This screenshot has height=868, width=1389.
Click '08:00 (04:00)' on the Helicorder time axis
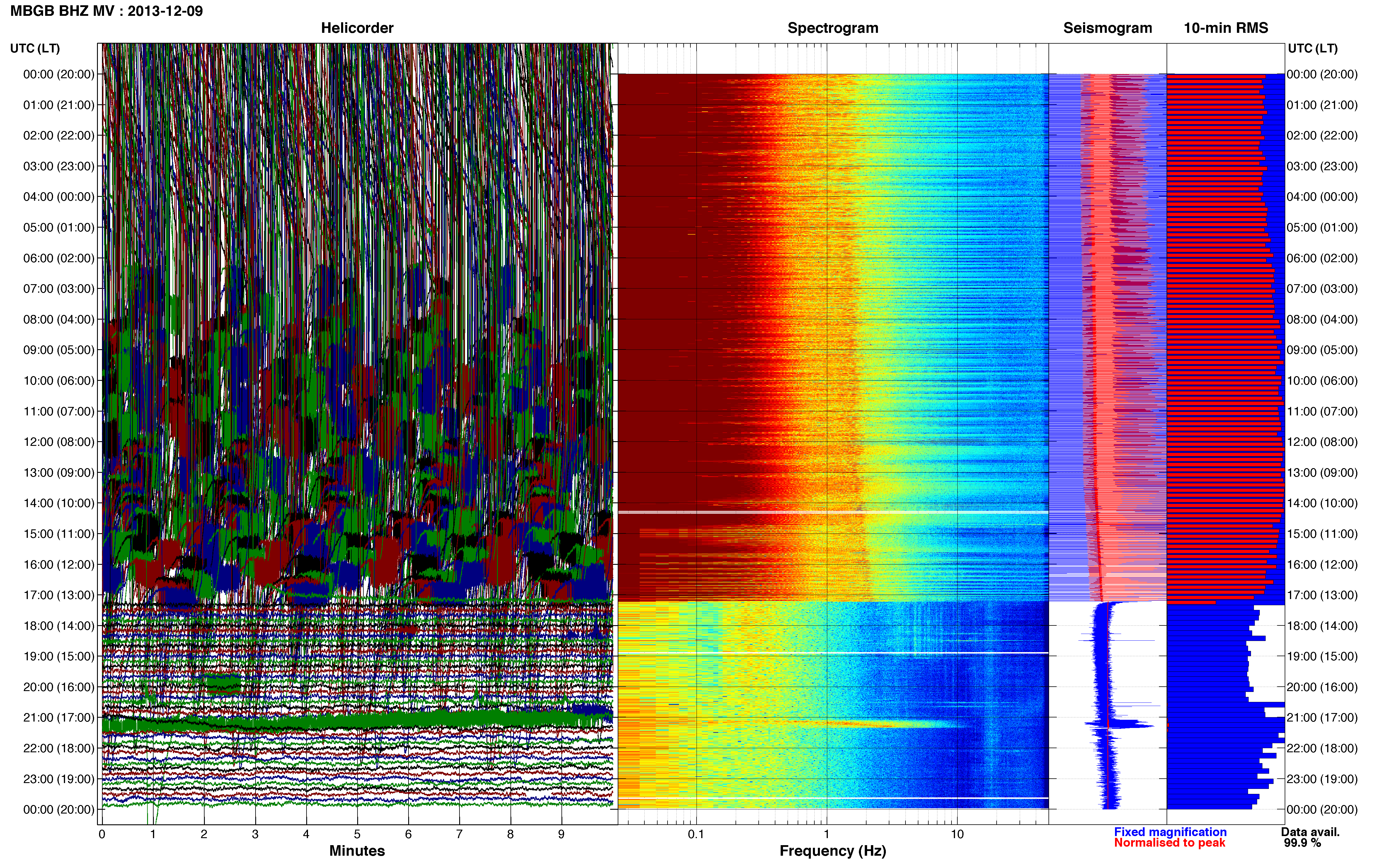[x=59, y=319]
